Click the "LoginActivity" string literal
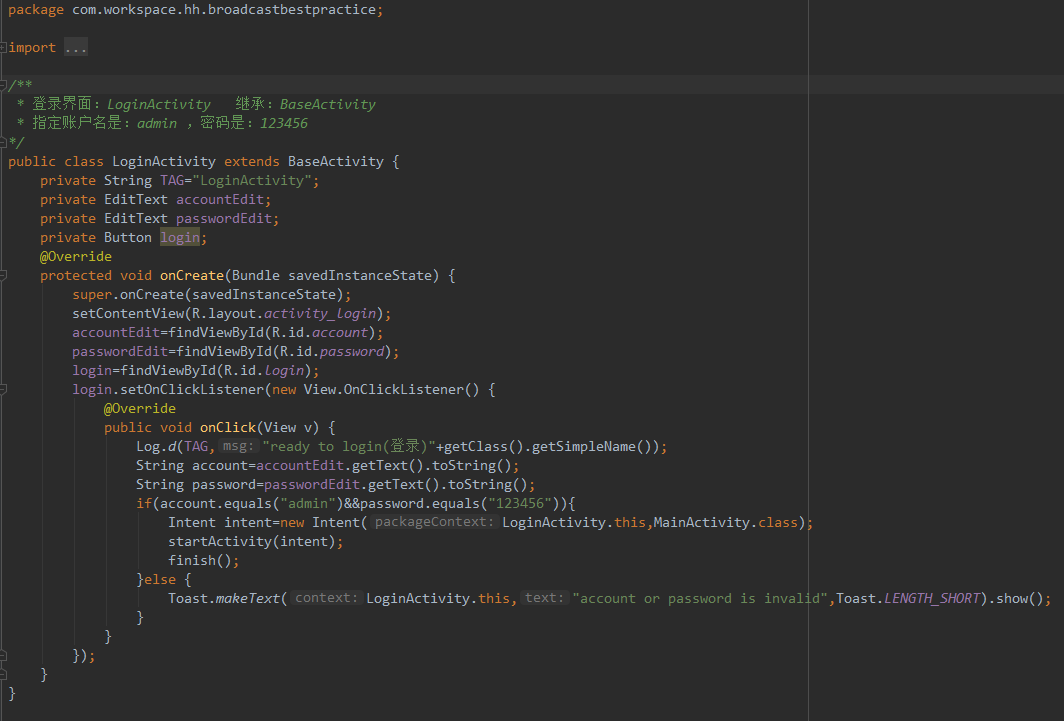Screen dimensions: 1064x721 (252, 180)
